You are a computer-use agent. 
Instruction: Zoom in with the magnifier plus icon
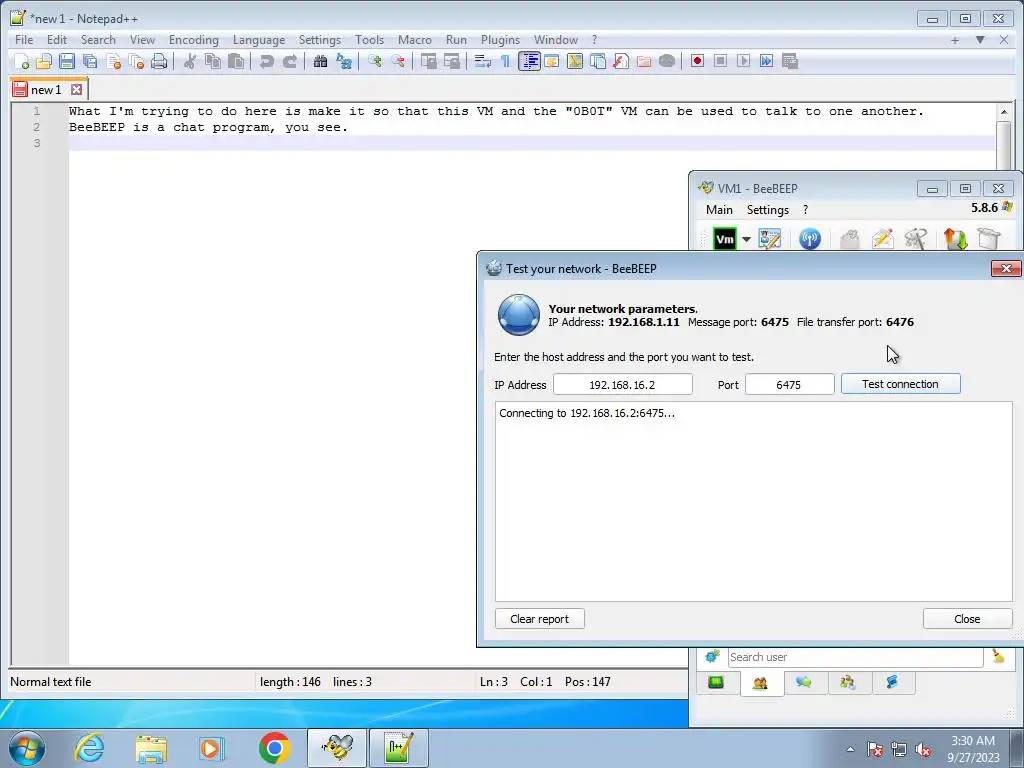[374, 61]
